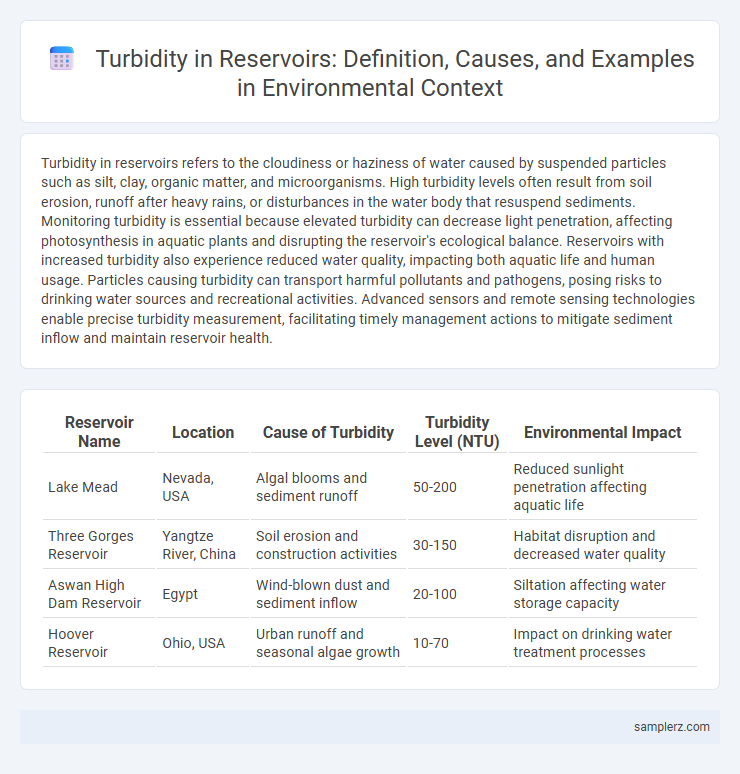
Task: Click 'Siltation affecting water storage capacity' cell
Action: click(603, 594)
